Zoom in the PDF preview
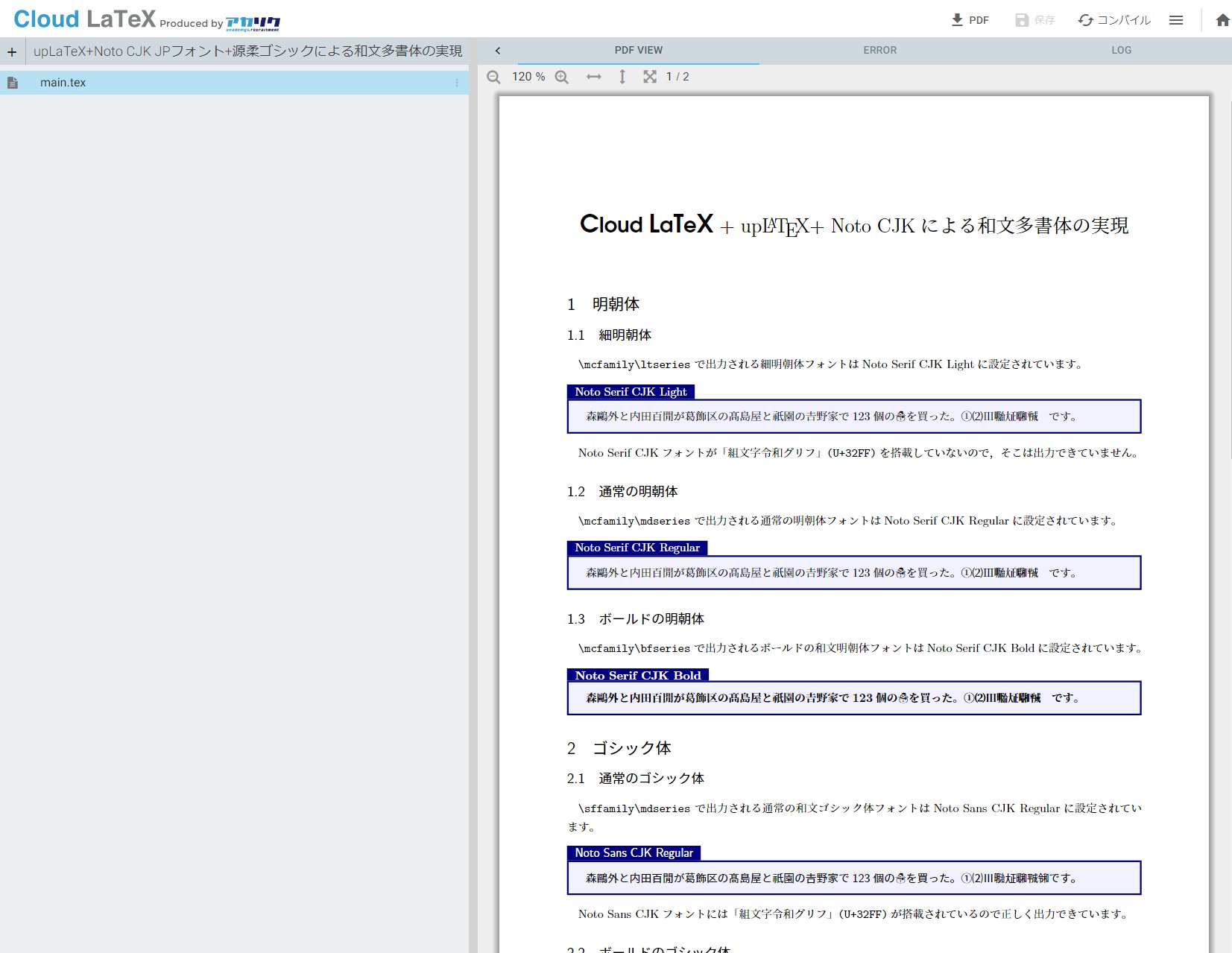Viewport: 1232px width, 953px height. point(562,77)
